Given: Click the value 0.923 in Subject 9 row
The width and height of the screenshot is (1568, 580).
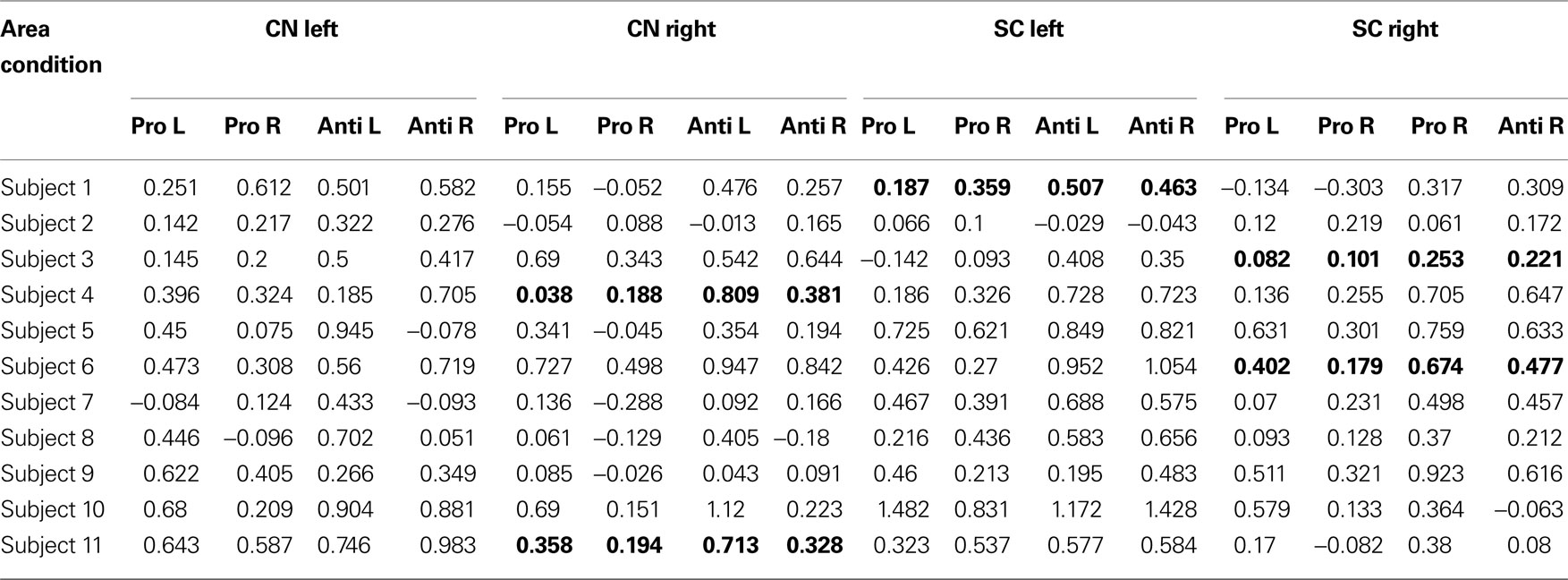Looking at the screenshot, I should (x=1436, y=474).
